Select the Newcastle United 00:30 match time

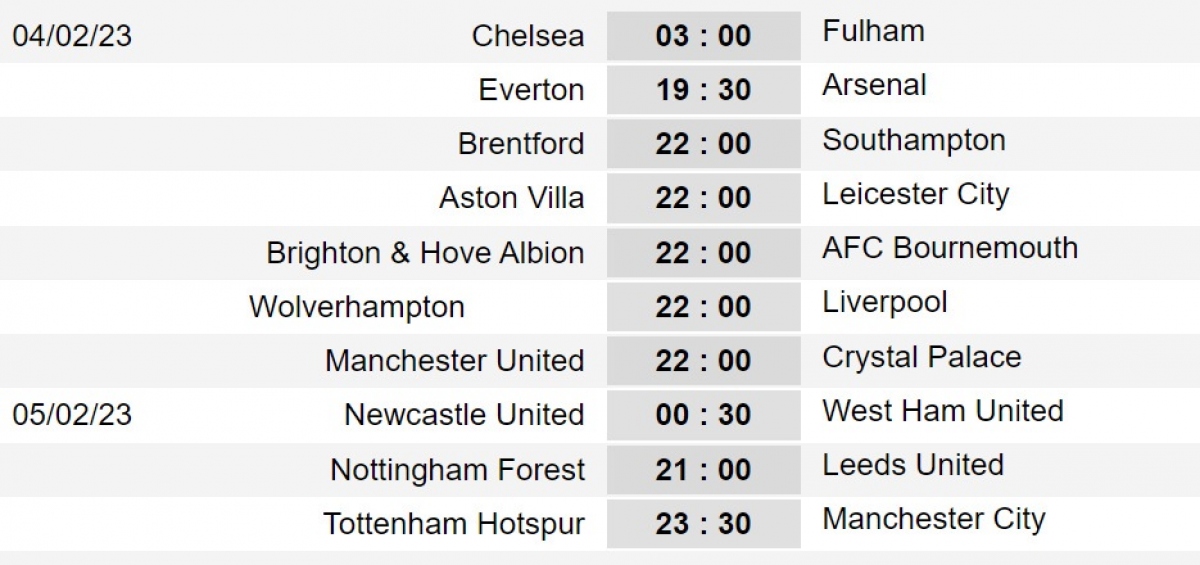[x=703, y=415]
